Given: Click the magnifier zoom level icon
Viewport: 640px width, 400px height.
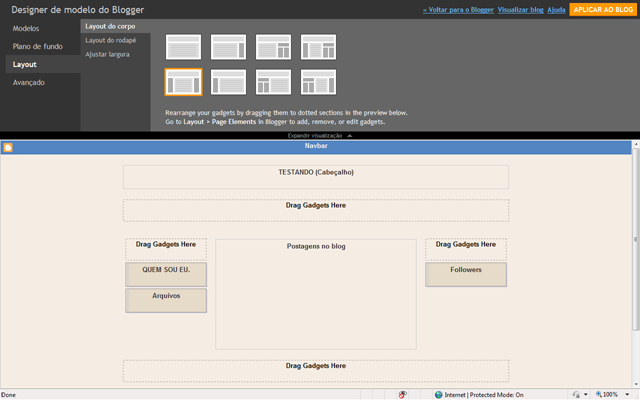Looking at the screenshot, I should click(x=599, y=394).
